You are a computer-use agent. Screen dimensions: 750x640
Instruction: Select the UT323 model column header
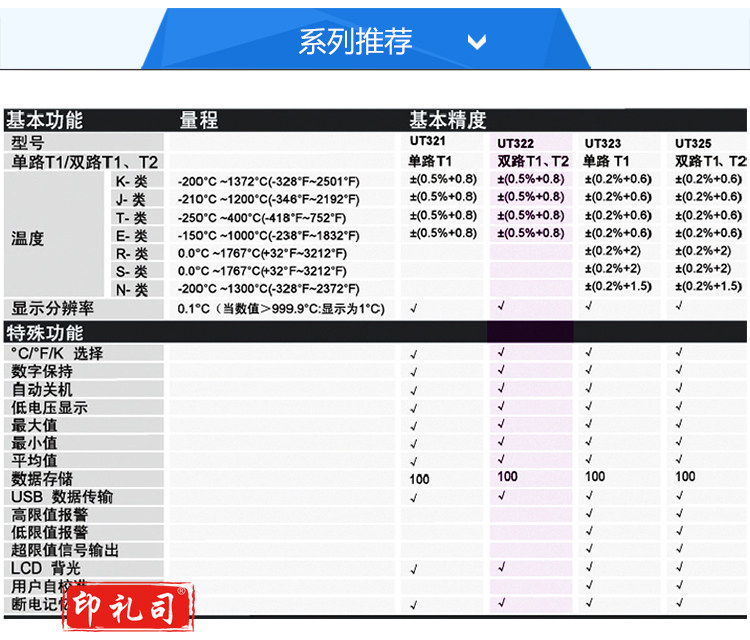[x=602, y=143]
